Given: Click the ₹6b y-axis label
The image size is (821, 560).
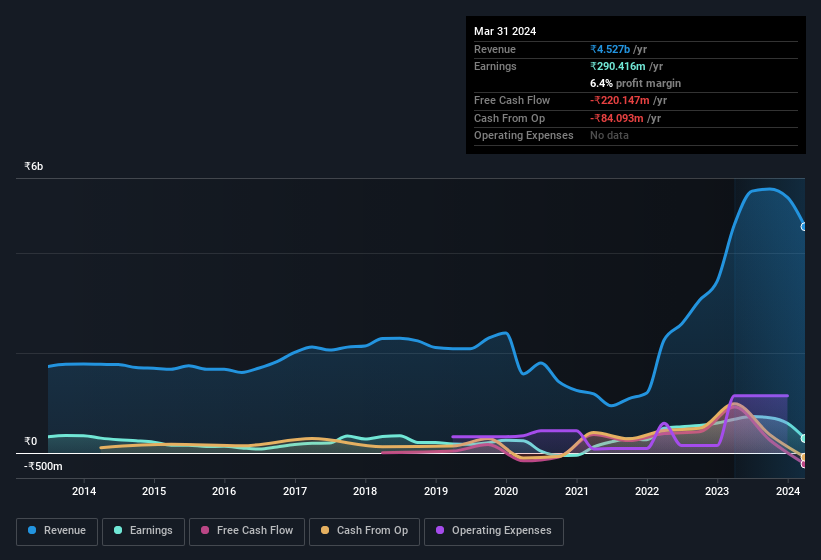Looking at the screenshot, I should coord(34,166).
